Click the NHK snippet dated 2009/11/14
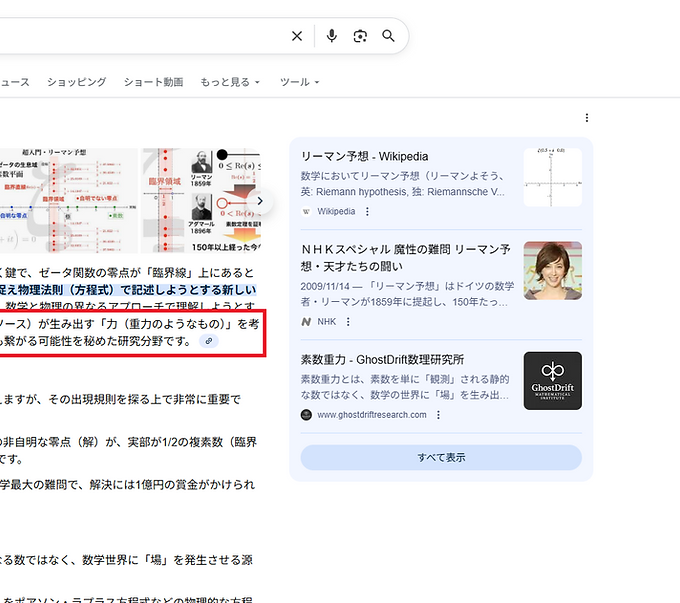Viewport: 680px width, 603px height. [407, 294]
